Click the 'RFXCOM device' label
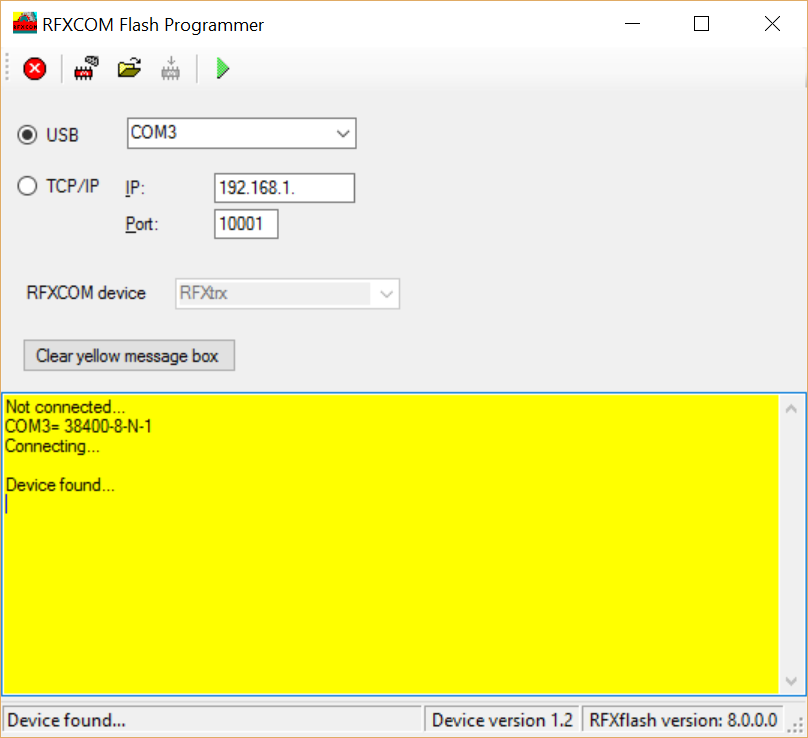808x738 pixels. point(86,293)
